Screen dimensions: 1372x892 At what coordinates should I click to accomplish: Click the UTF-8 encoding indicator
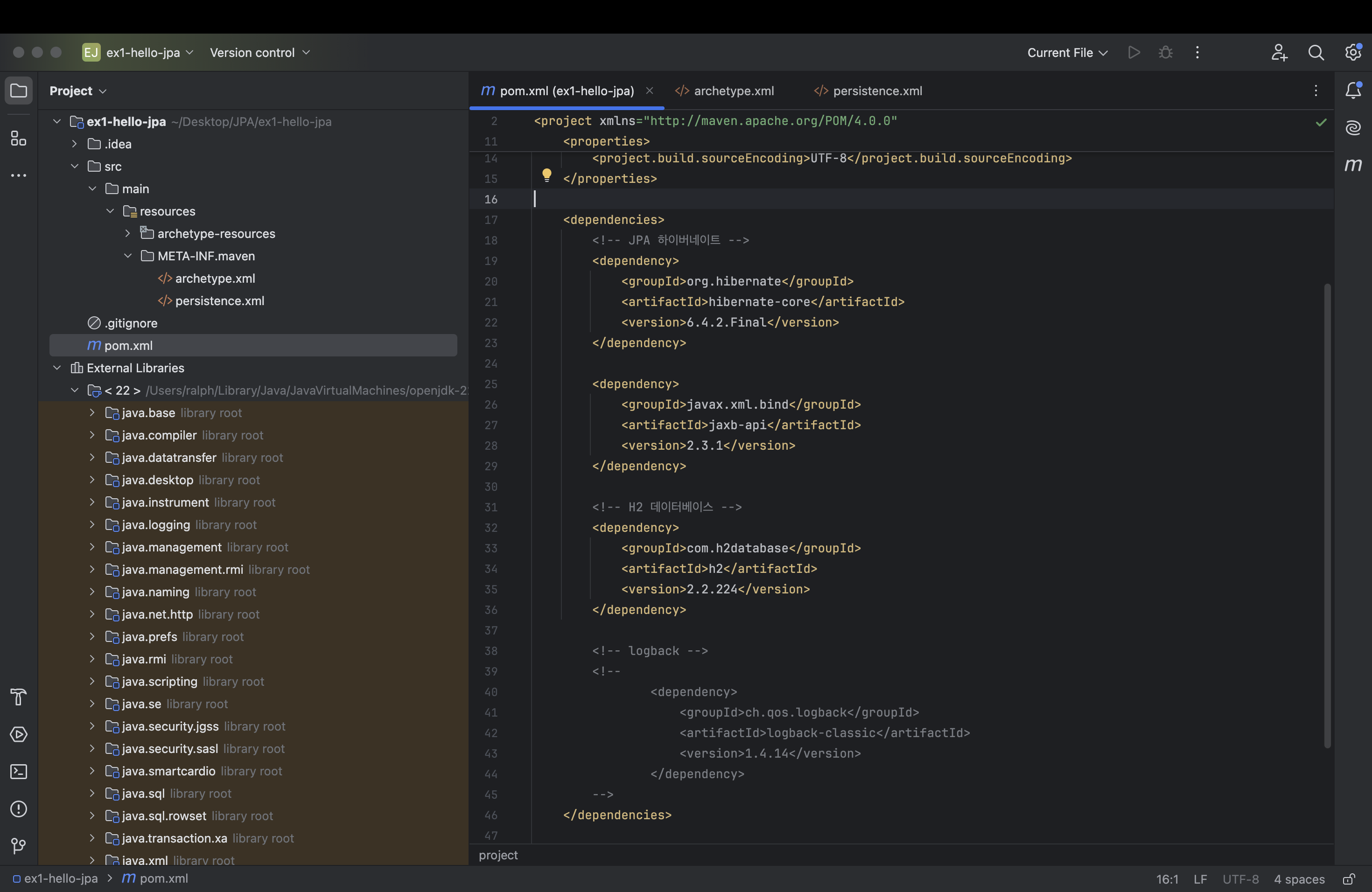1240,879
